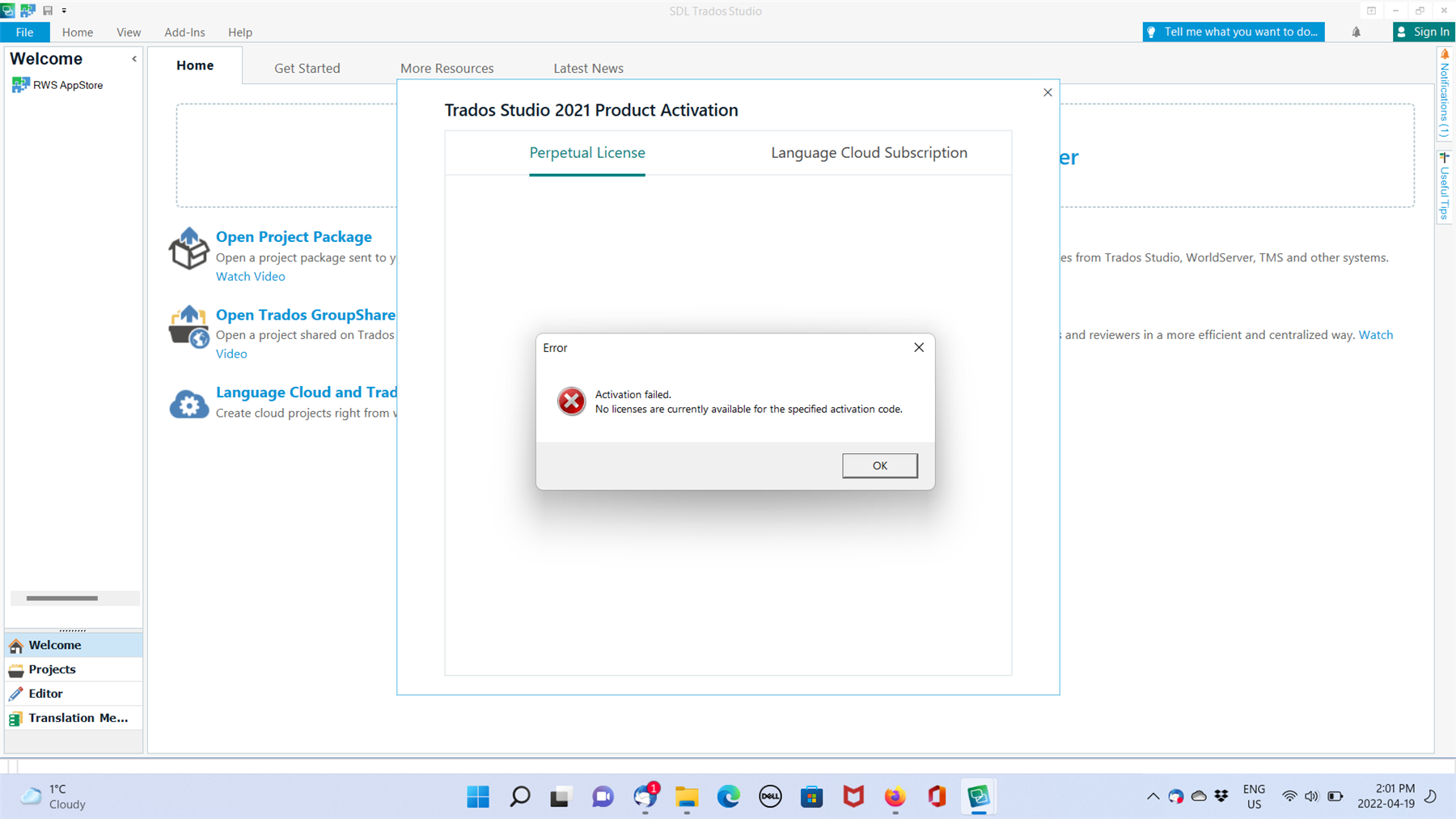This screenshot has height=819, width=1456.
Task: Click Trados Studio taskbar icon
Action: tap(978, 797)
